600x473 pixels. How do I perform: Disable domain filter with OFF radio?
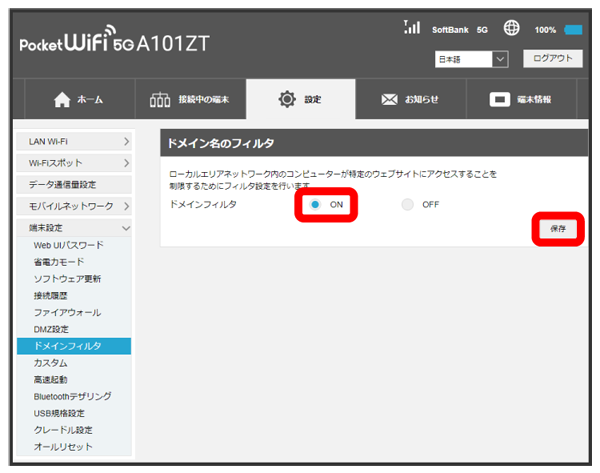coord(406,204)
